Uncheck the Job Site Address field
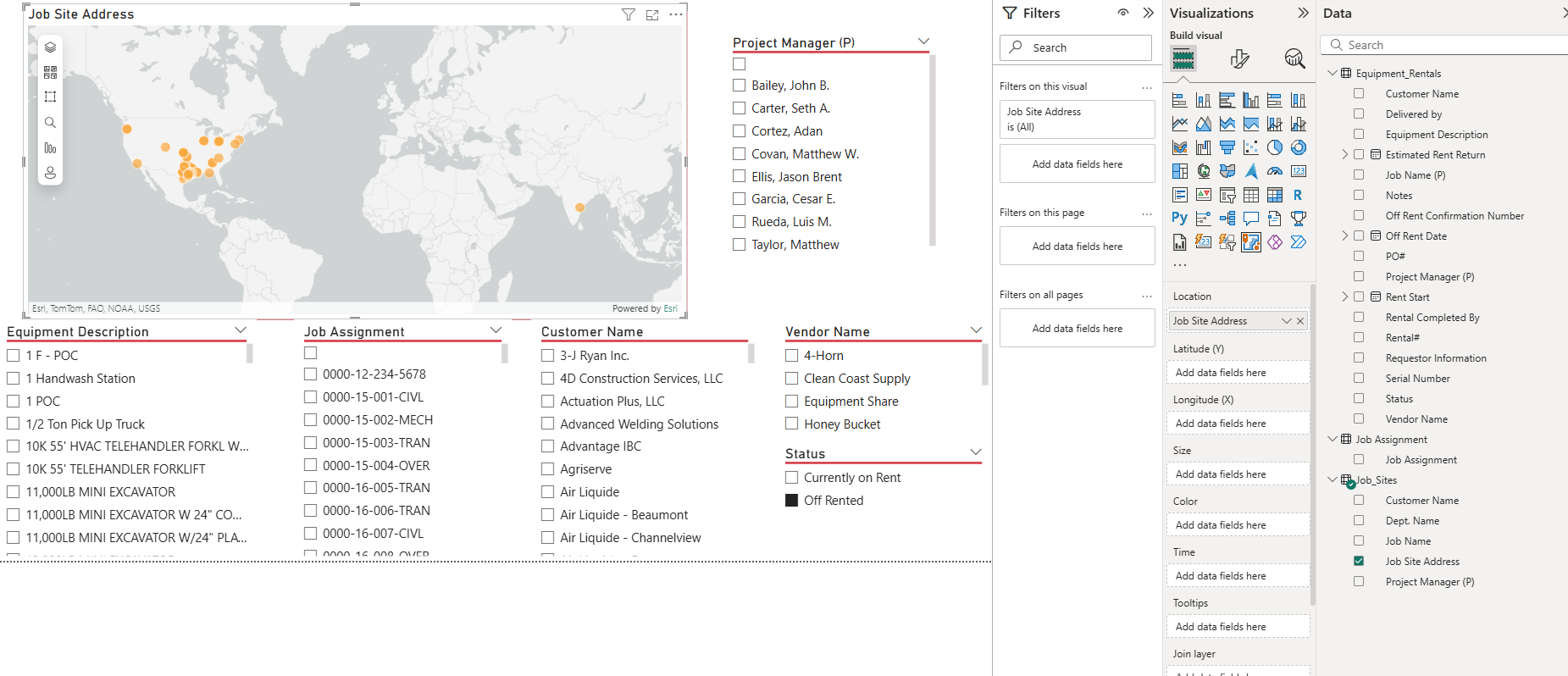This screenshot has height=676, width=1568. pos(1359,562)
